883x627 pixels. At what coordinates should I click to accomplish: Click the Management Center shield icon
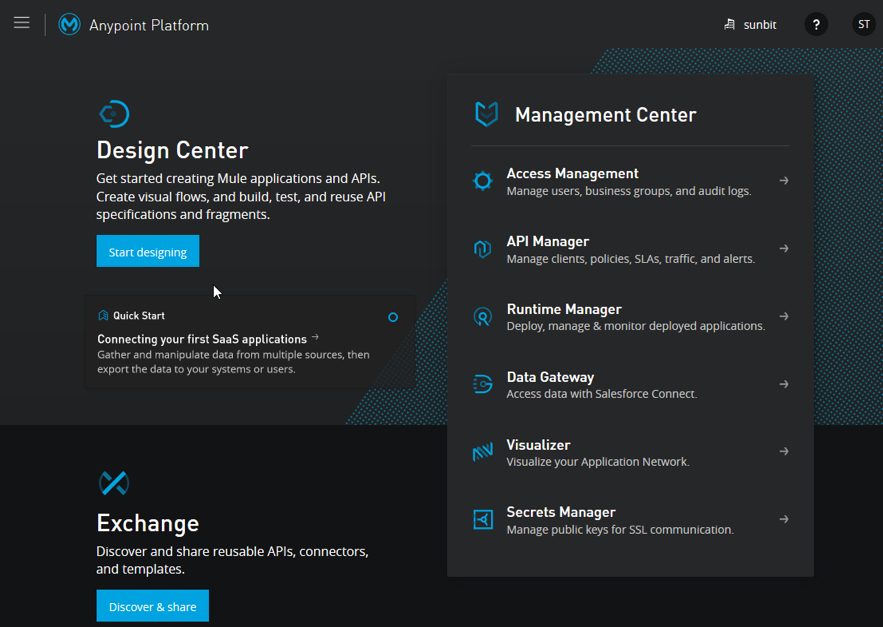[x=487, y=114]
